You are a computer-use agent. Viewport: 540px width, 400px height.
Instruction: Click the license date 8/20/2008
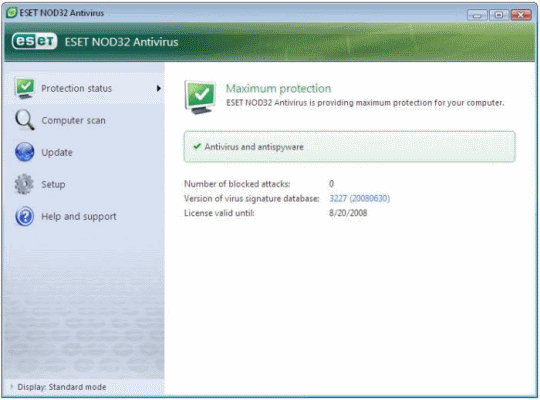pos(348,213)
